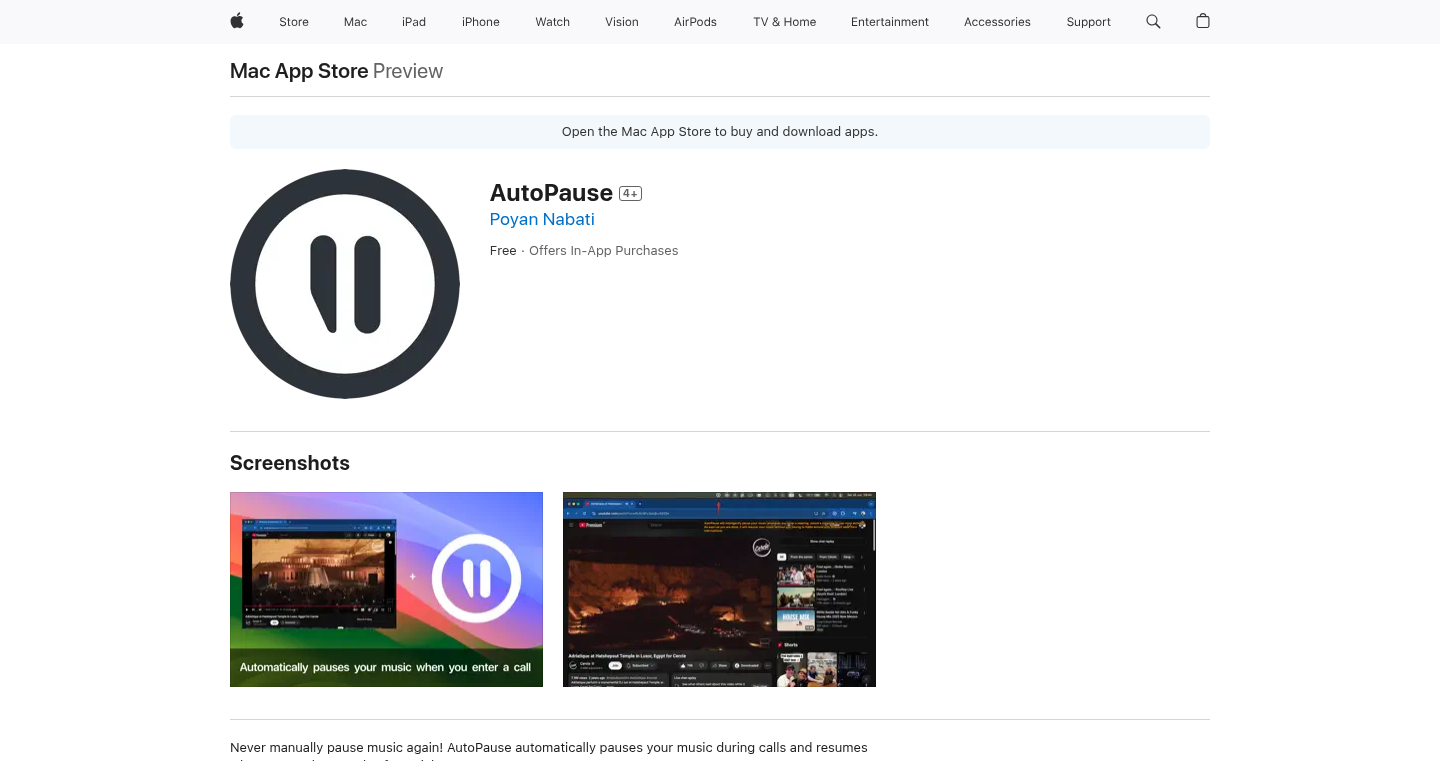Open the Accessories menu item
Screen dimensions: 1440x761
click(997, 22)
